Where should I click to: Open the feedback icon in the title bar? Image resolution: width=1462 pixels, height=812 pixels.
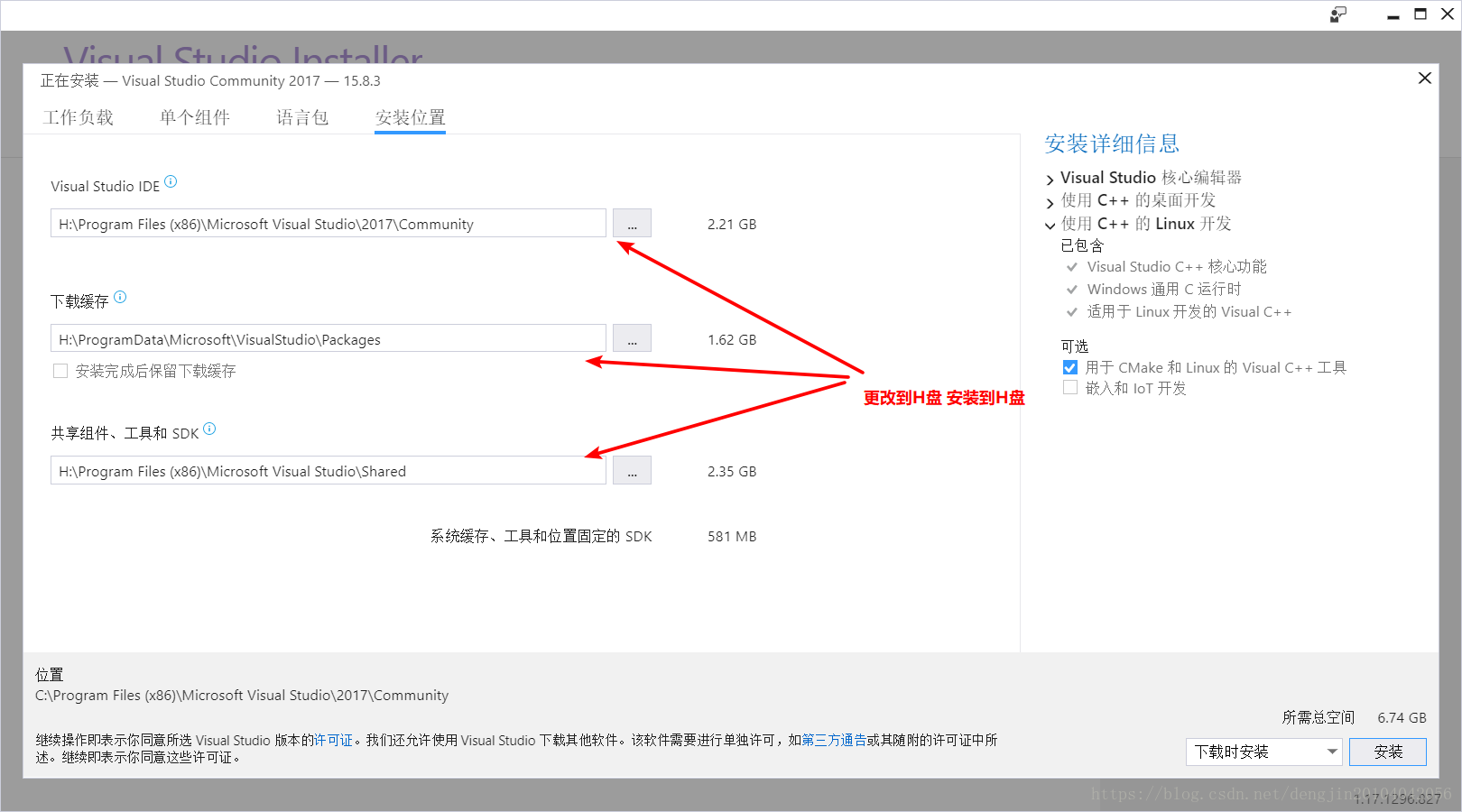point(1338,14)
